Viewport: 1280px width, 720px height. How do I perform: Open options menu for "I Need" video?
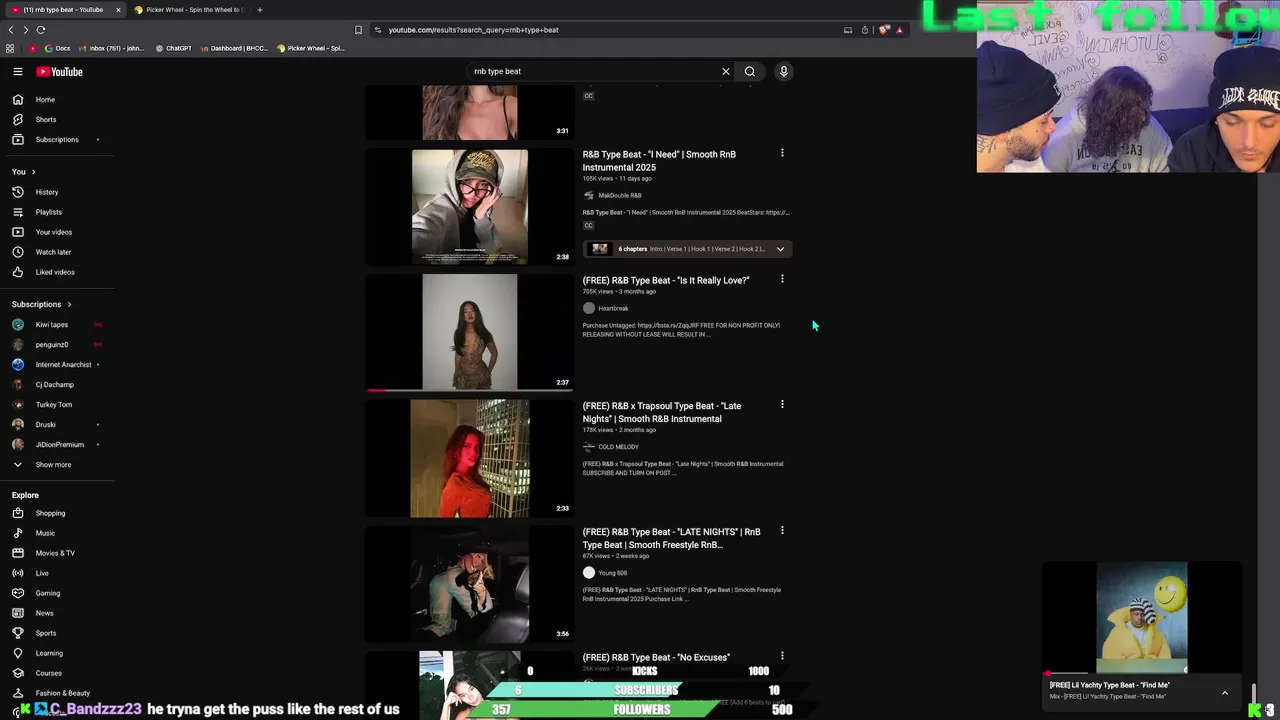tap(782, 153)
